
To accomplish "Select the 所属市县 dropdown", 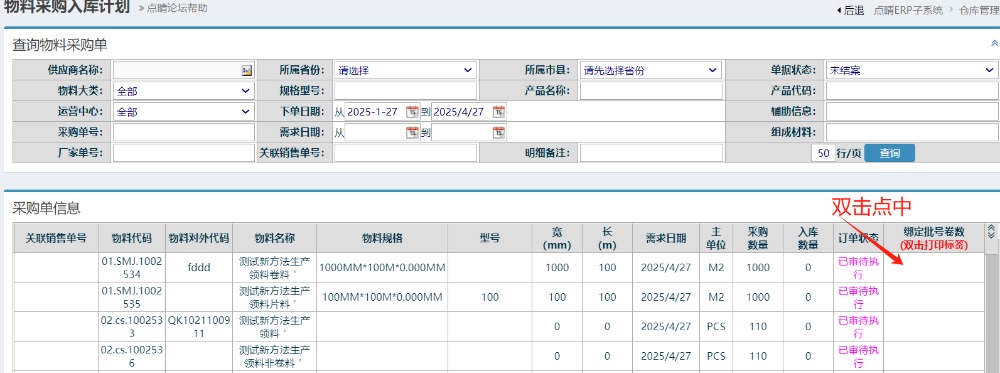I will 651,70.
